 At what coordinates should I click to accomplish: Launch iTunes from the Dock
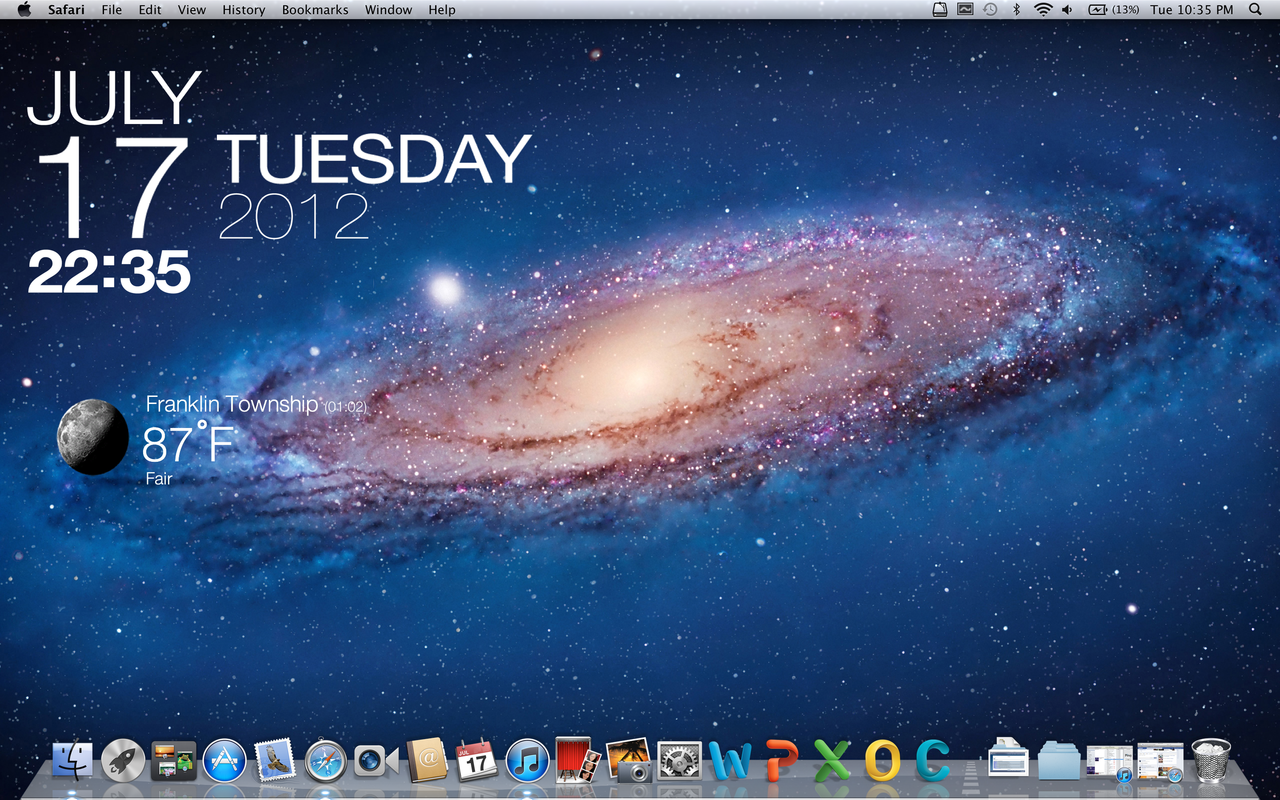click(527, 761)
